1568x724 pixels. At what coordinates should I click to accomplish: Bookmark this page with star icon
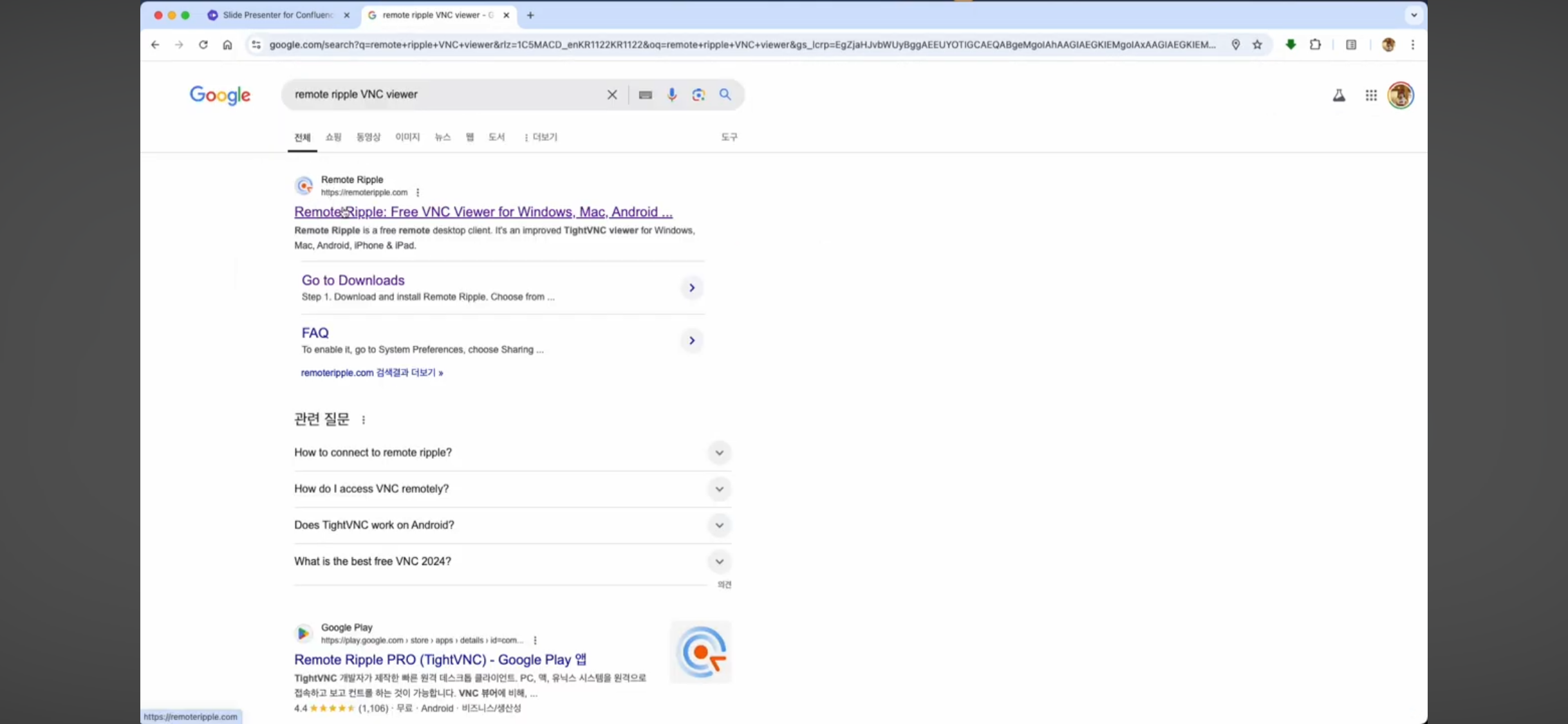point(1257,44)
